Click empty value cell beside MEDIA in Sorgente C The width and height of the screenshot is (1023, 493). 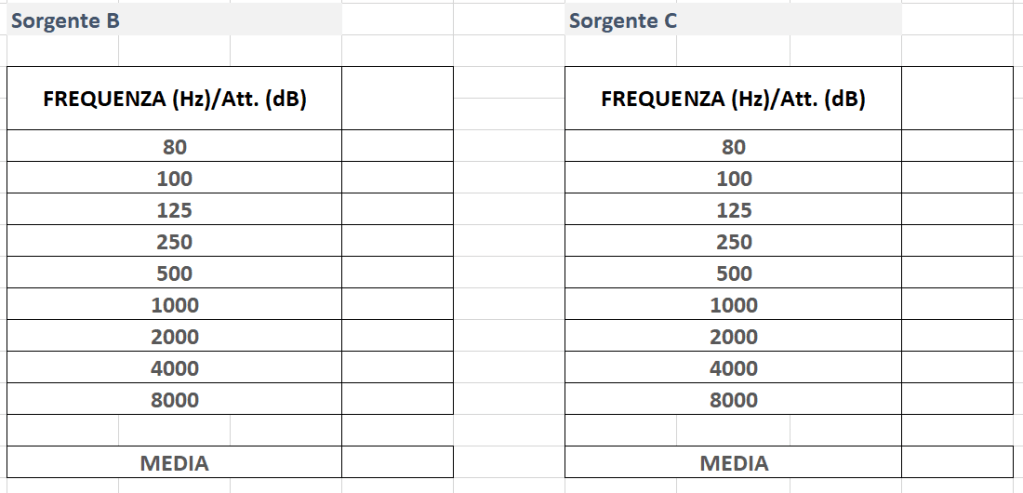956,463
